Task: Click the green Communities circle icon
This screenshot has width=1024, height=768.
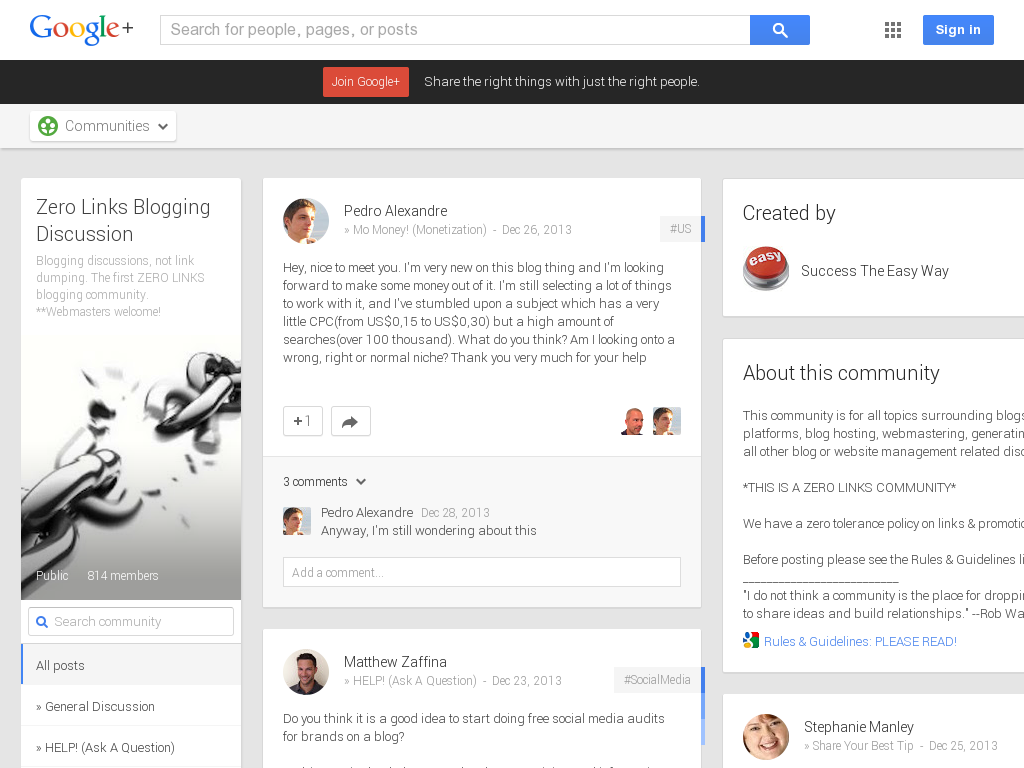Action: point(48,126)
